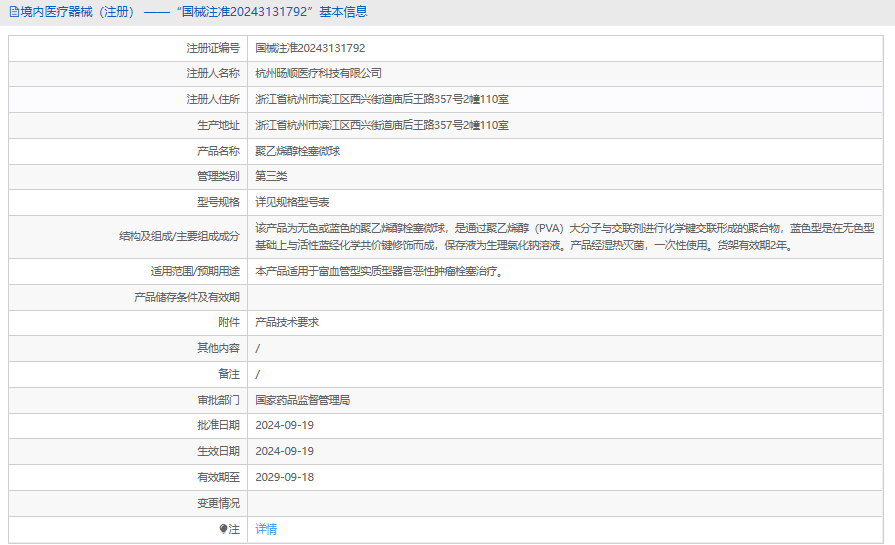The width and height of the screenshot is (895, 545).
Task: Click the slash value in the 其他内容 row
Action: [257, 348]
